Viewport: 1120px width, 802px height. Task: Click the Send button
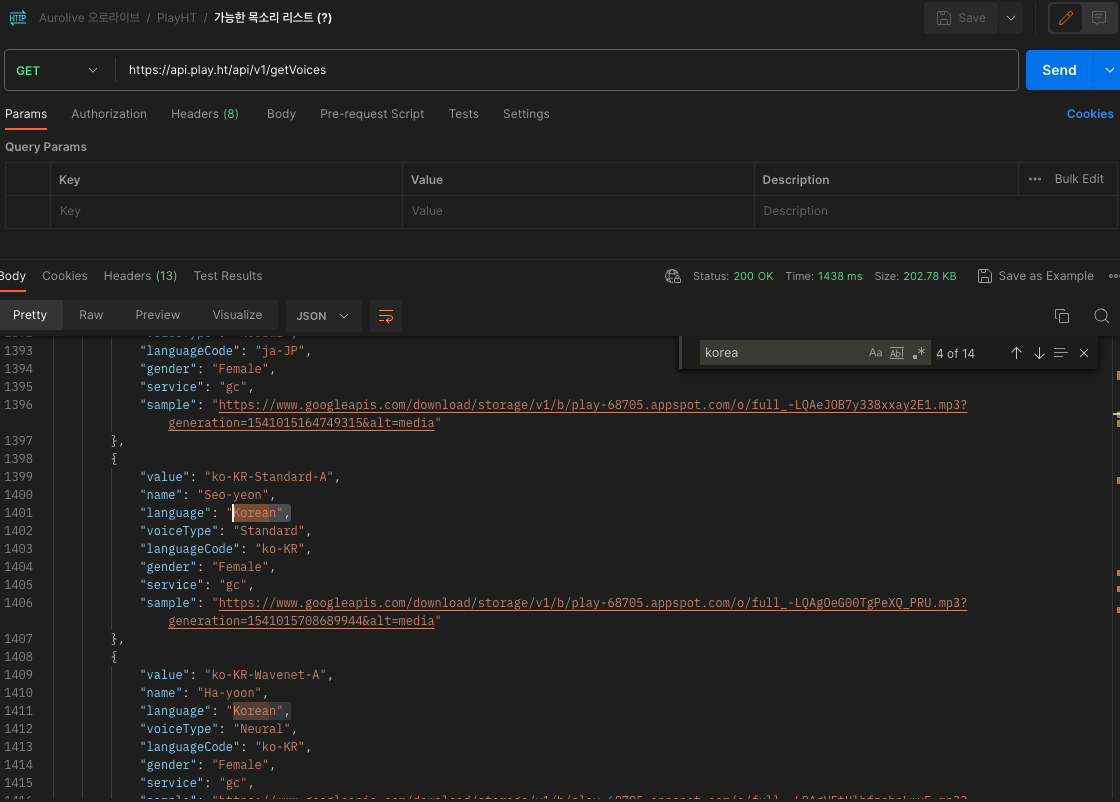(x=1059, y=70)
